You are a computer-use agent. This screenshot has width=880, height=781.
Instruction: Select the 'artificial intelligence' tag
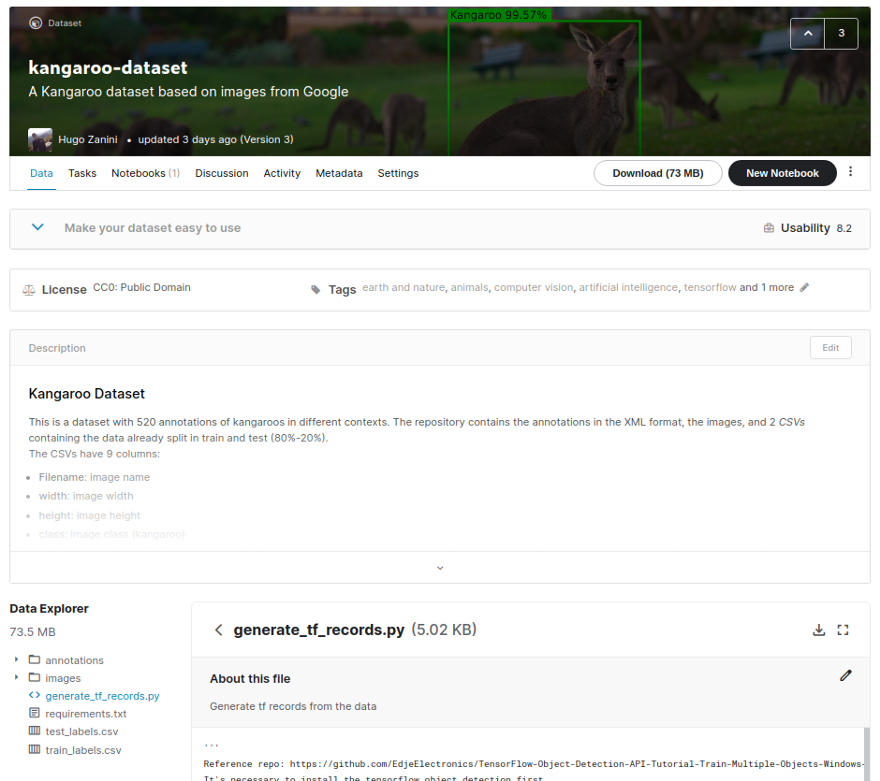tap(628, 287)
